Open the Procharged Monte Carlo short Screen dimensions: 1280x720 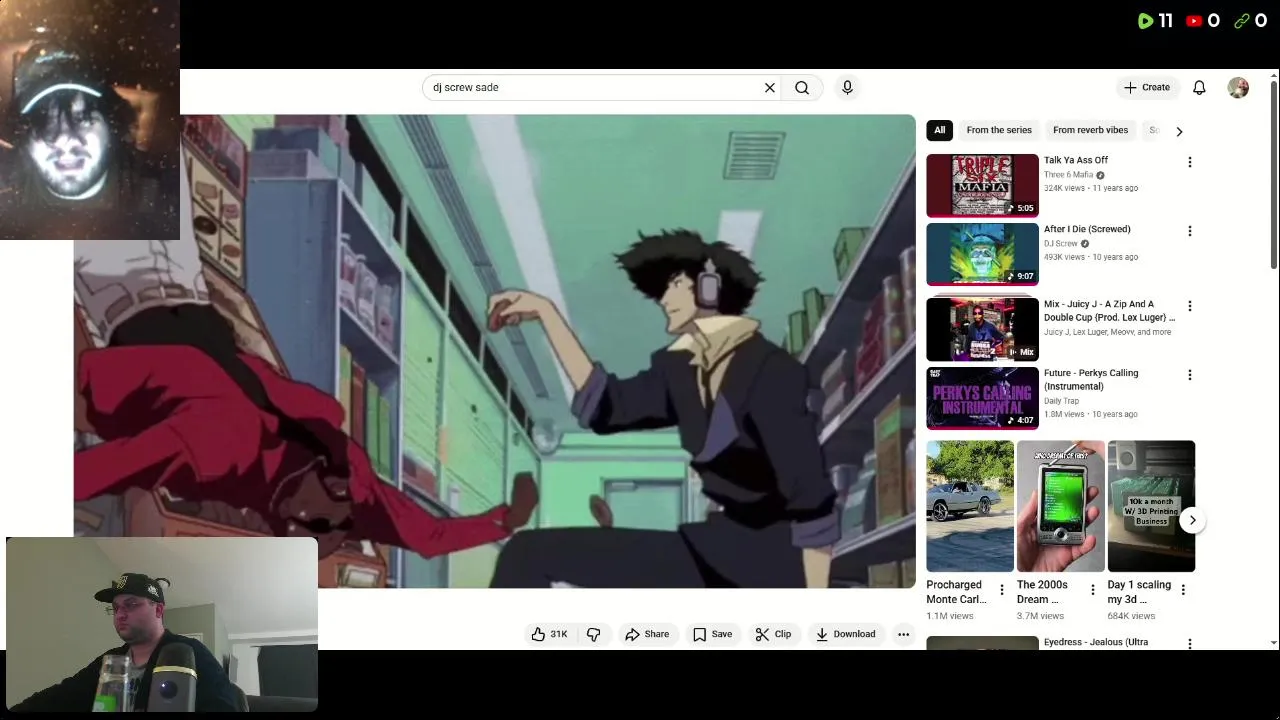click(x=970, y=506)
